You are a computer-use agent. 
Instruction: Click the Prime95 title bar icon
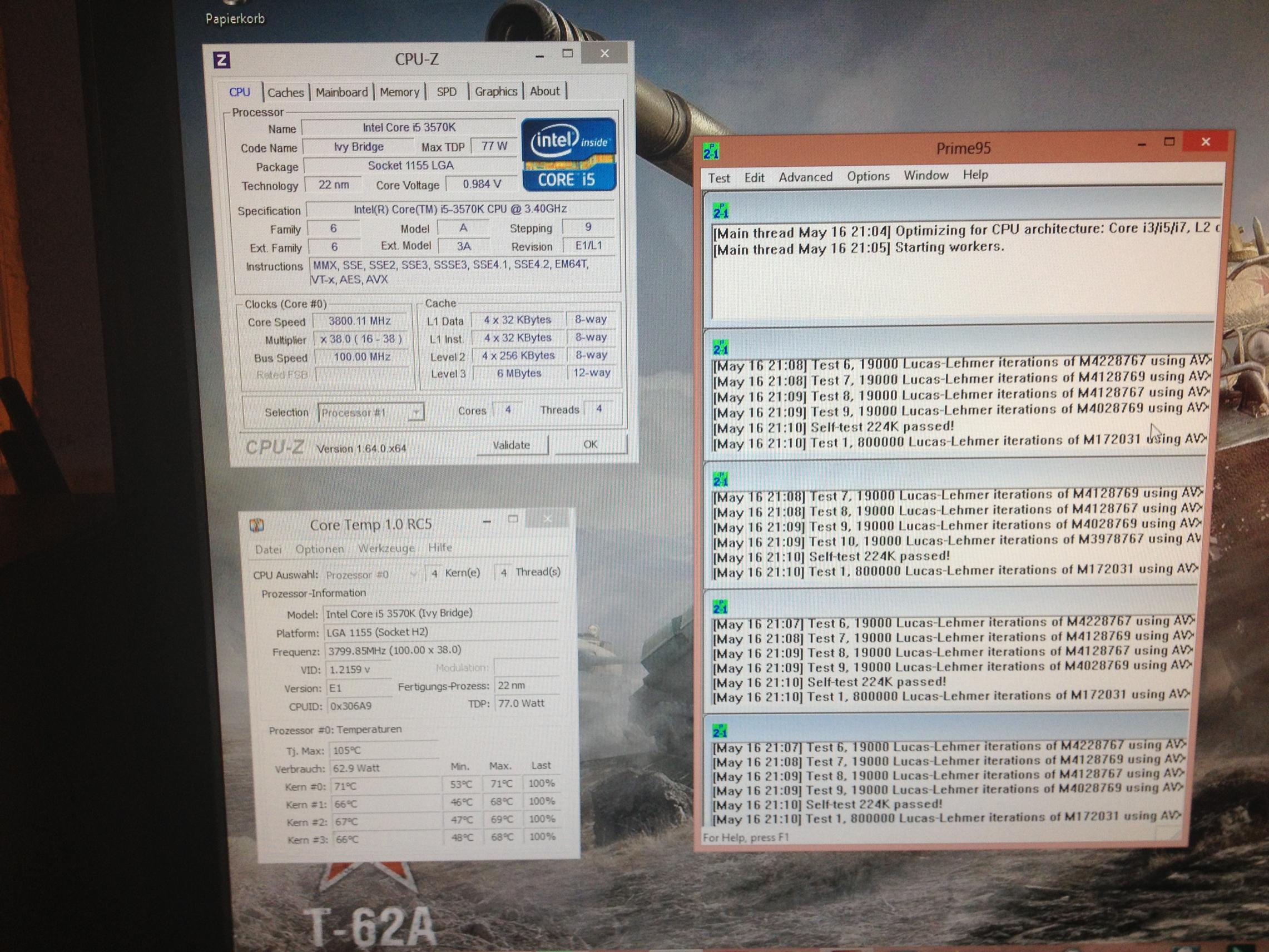point(711,151)
